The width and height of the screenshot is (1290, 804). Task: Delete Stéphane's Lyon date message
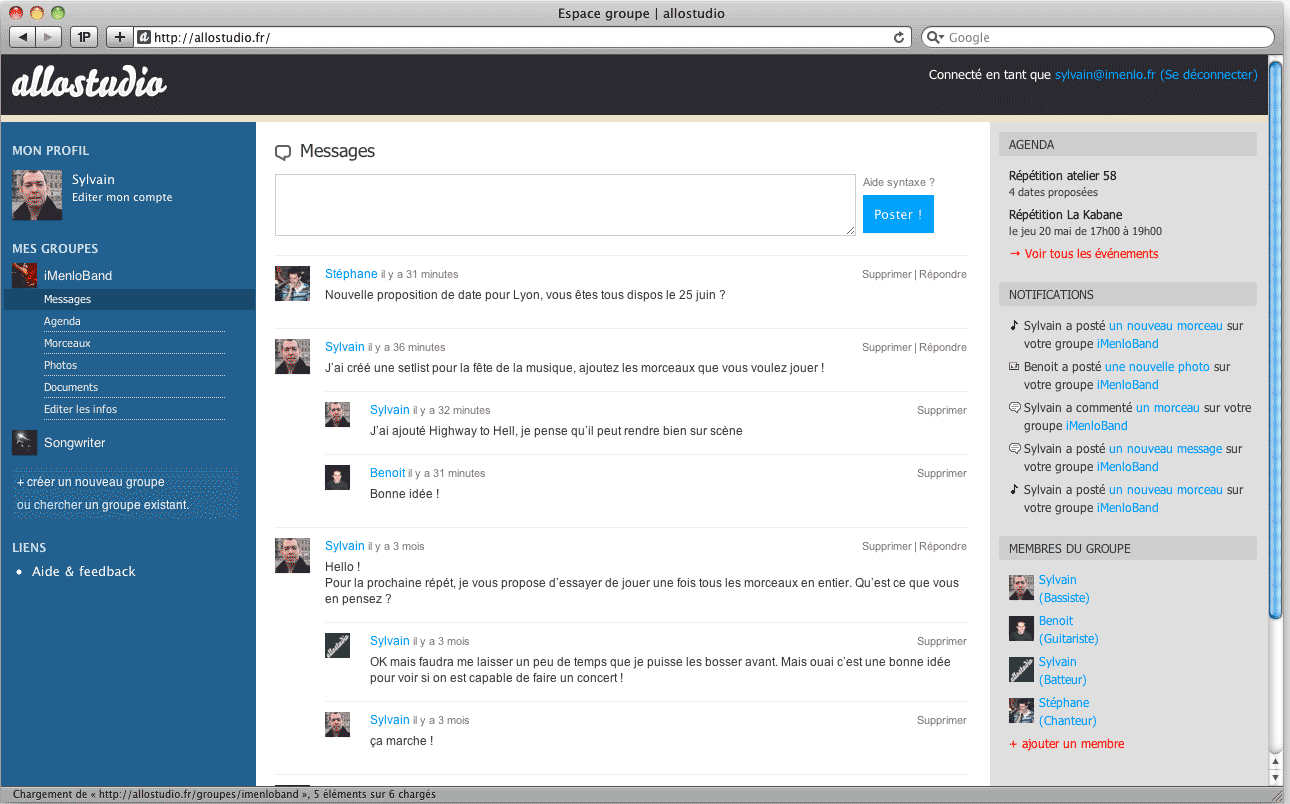pos(887,274)
